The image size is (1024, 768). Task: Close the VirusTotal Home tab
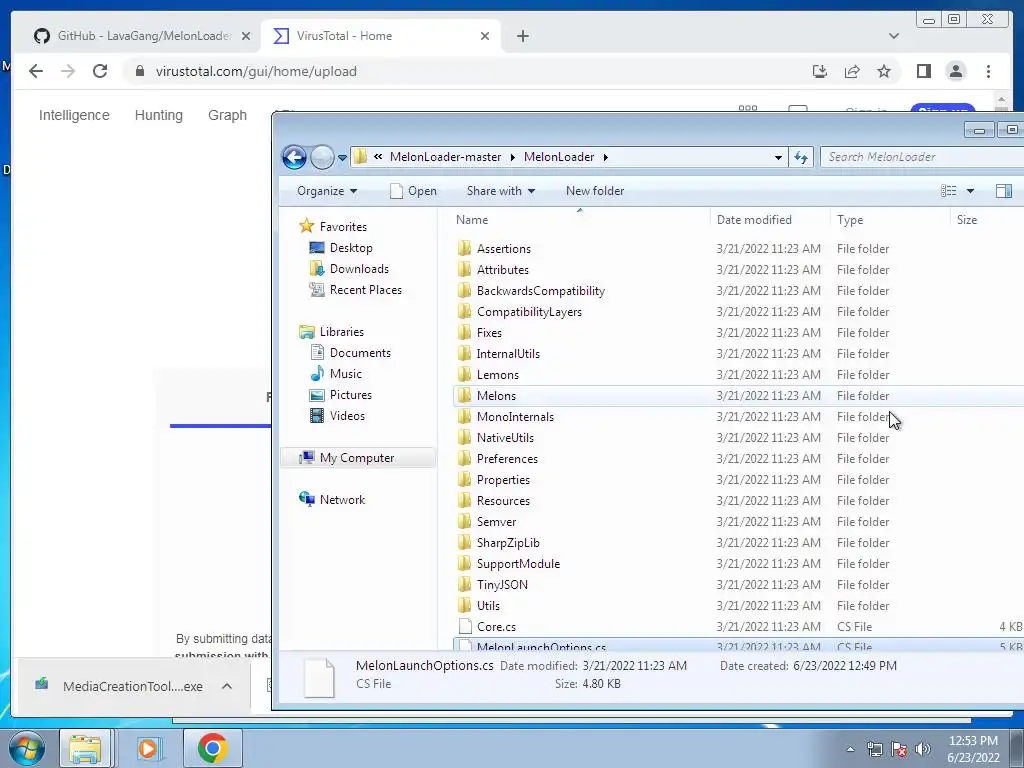[485, 36]
